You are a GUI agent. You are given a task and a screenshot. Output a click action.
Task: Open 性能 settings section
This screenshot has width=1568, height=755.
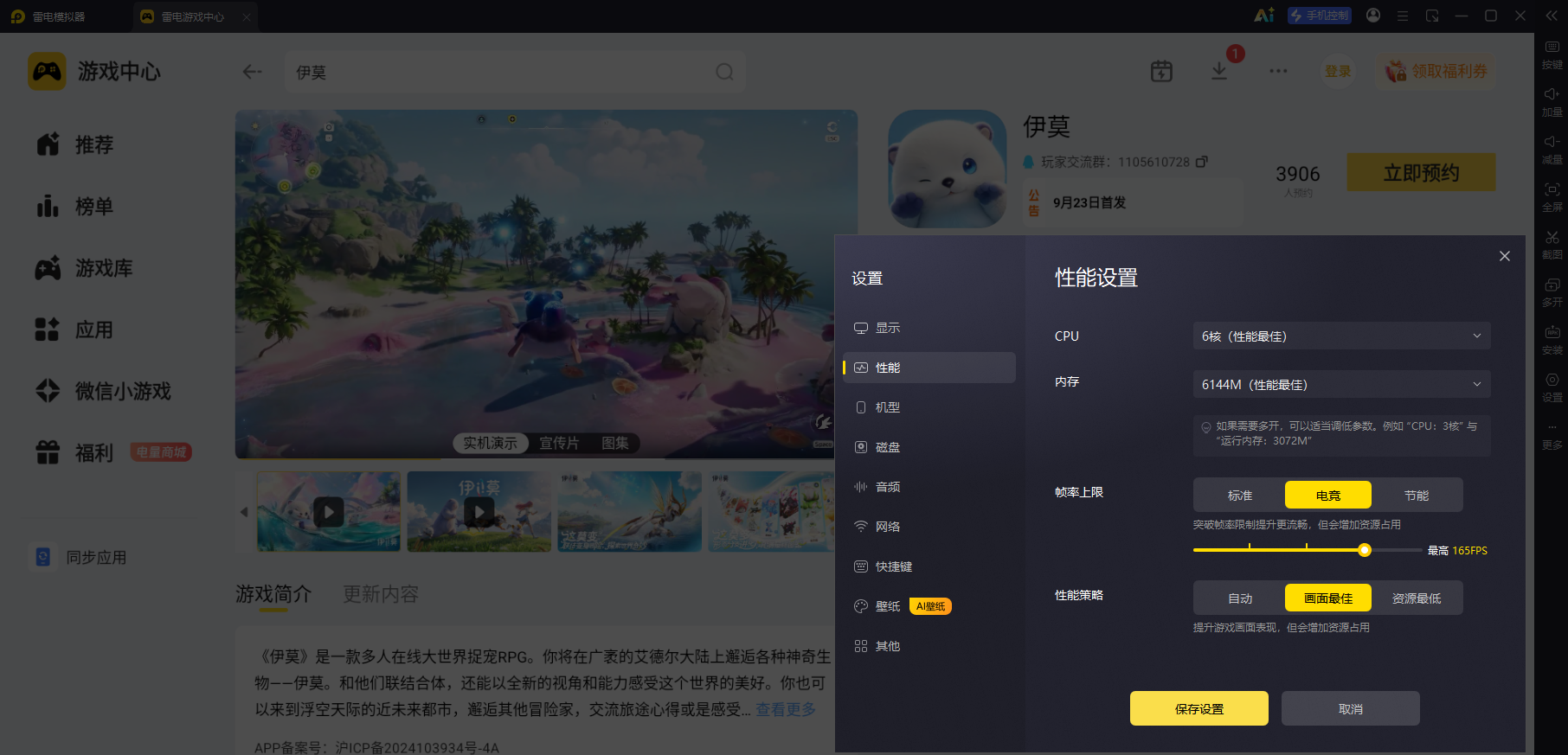pos(929,368)
